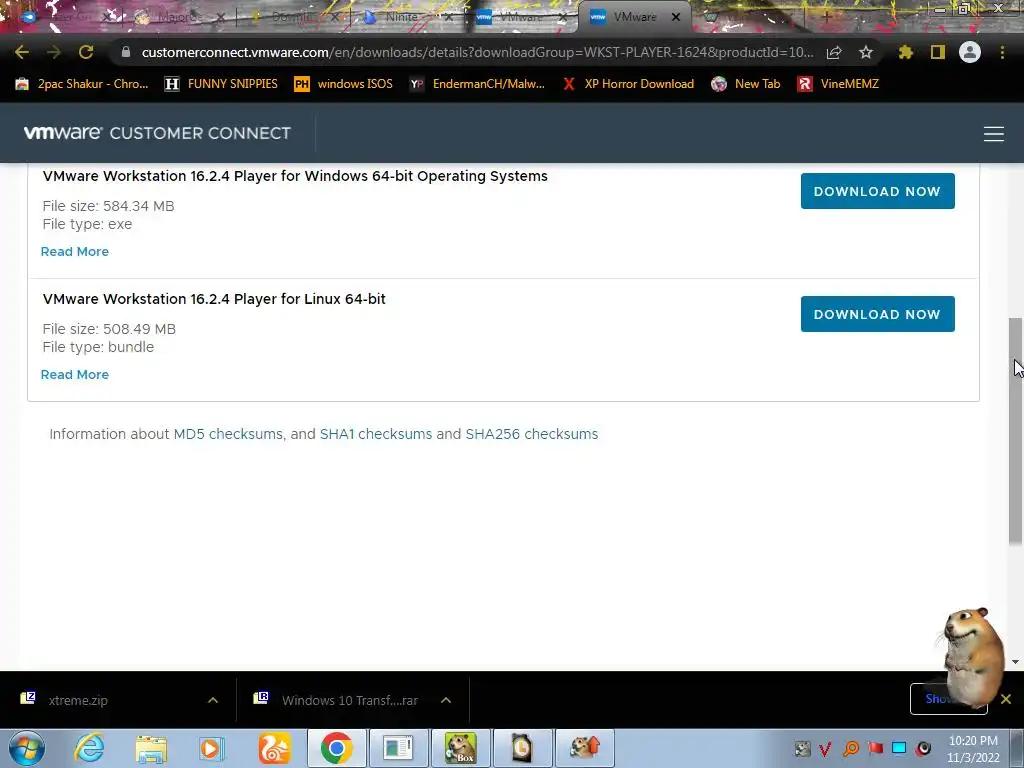Viewport: 1024px width, 768px height.
Task: Open the Chrome profile avatar
Action: [970, 52]
